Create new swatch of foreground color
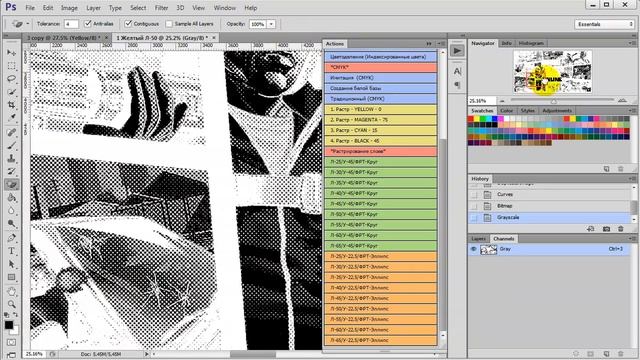640x360 pixels. pyautogui.click(x=607, y=169)
